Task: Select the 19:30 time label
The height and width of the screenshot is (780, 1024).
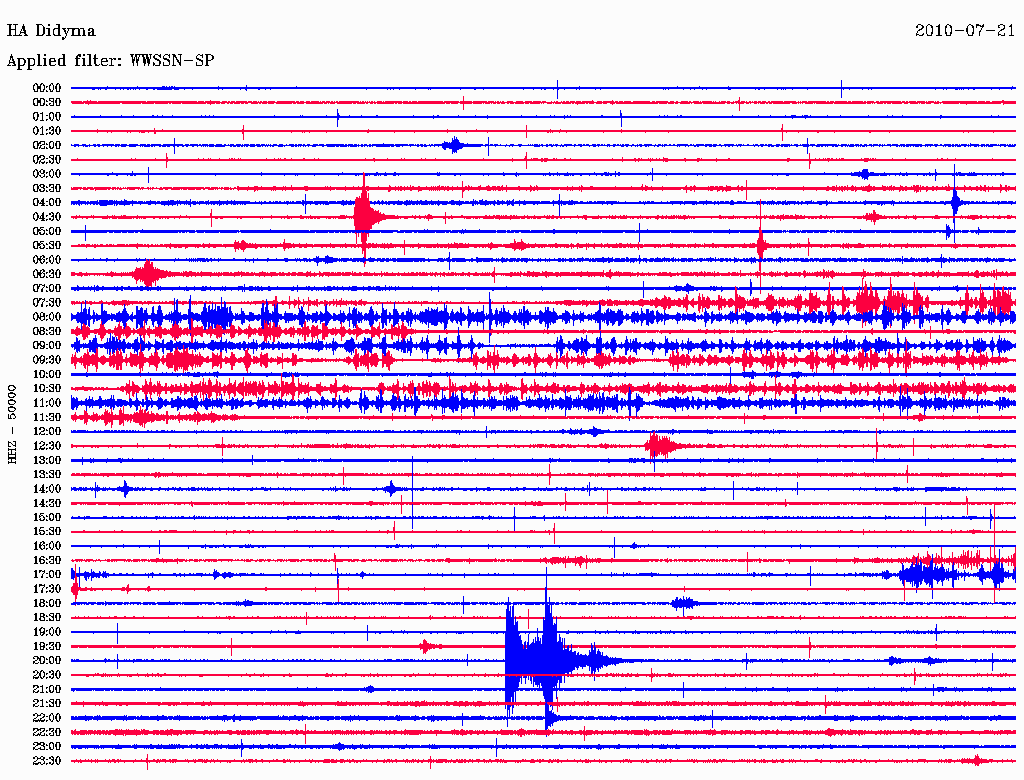Action: click(46, 647)
